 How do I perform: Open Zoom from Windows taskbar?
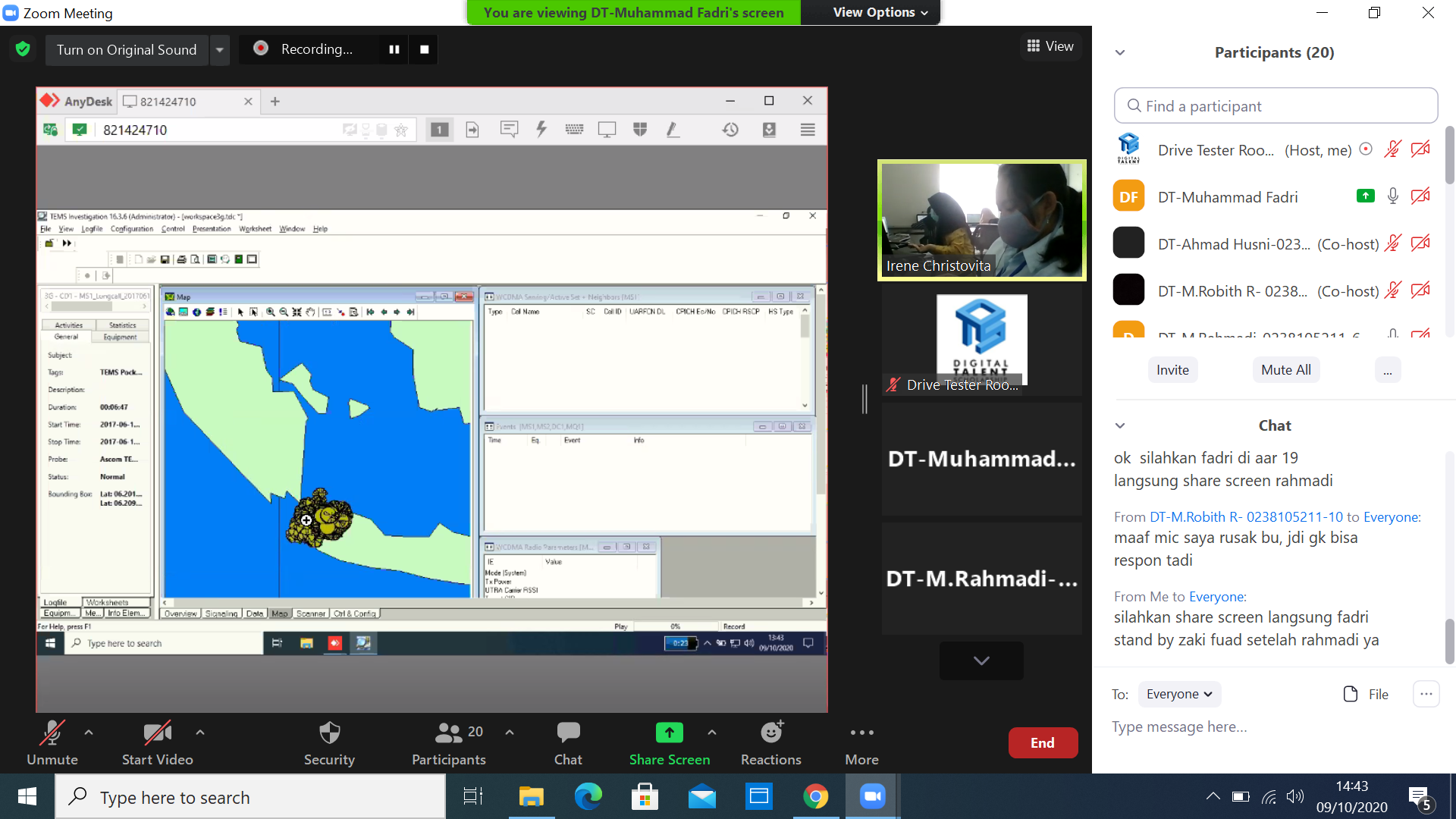(x=872, y=796)
